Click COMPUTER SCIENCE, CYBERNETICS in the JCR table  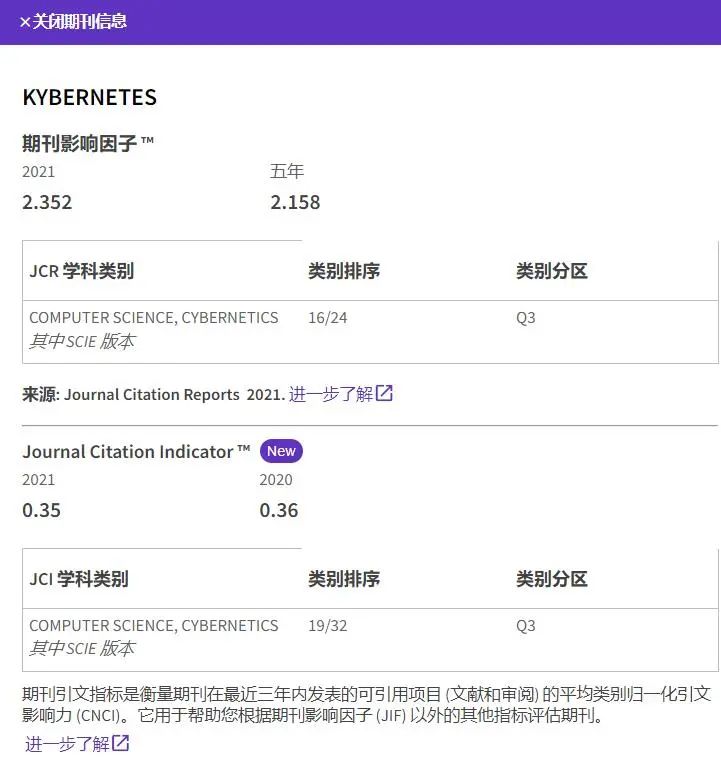154,317
